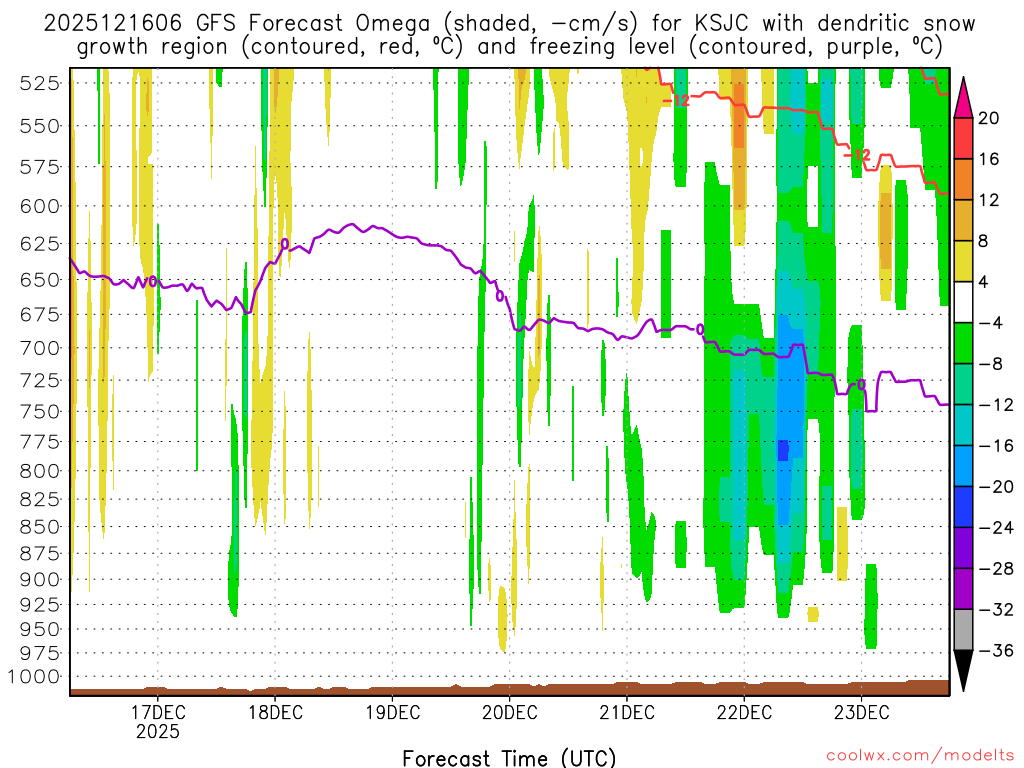The height and width of the screenshot is (768, 1024).
Task: Select the 20DEC date label
Action: pos(509,712)
